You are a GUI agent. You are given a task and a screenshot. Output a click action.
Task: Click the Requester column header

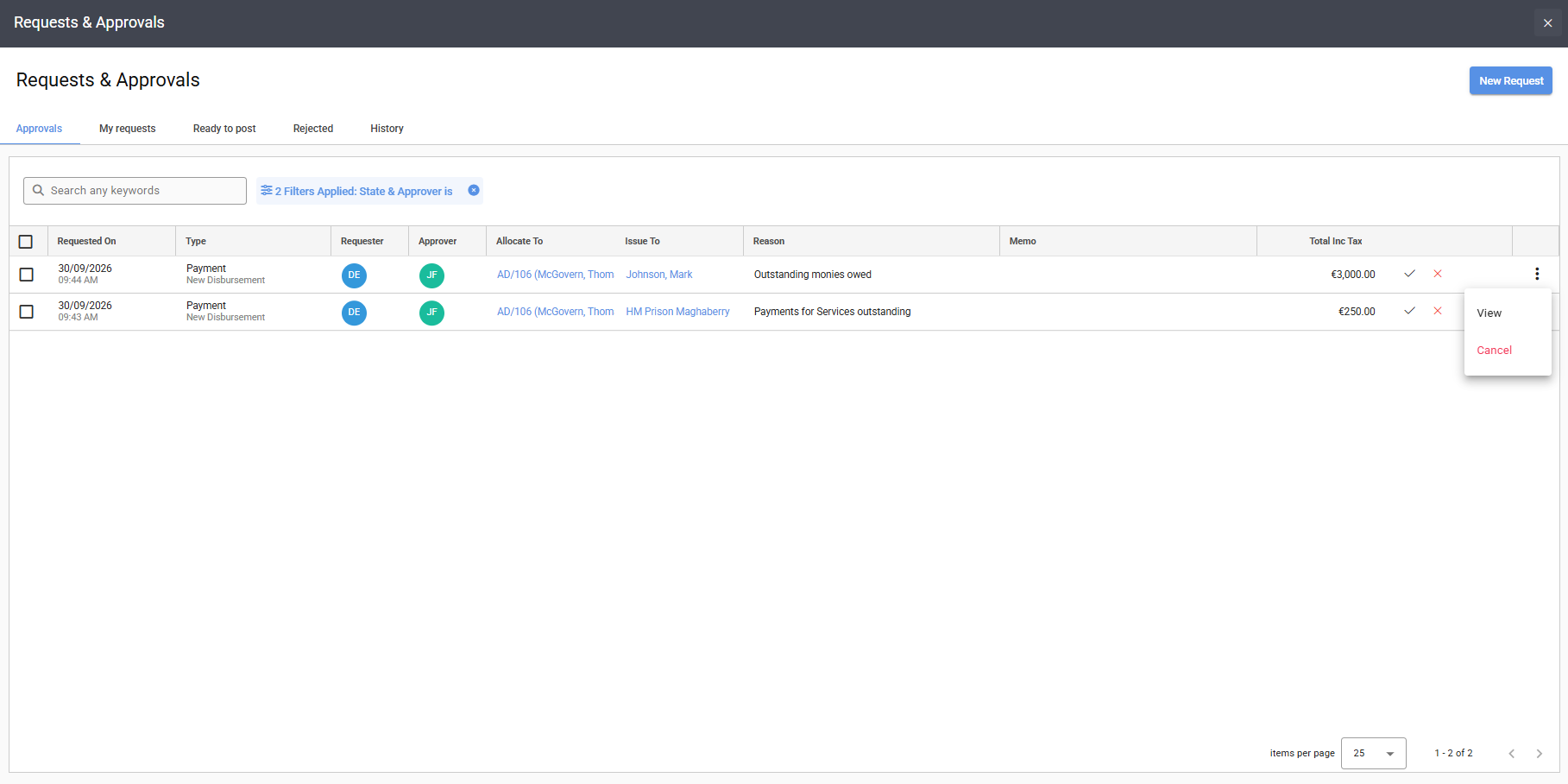(362, 241)
